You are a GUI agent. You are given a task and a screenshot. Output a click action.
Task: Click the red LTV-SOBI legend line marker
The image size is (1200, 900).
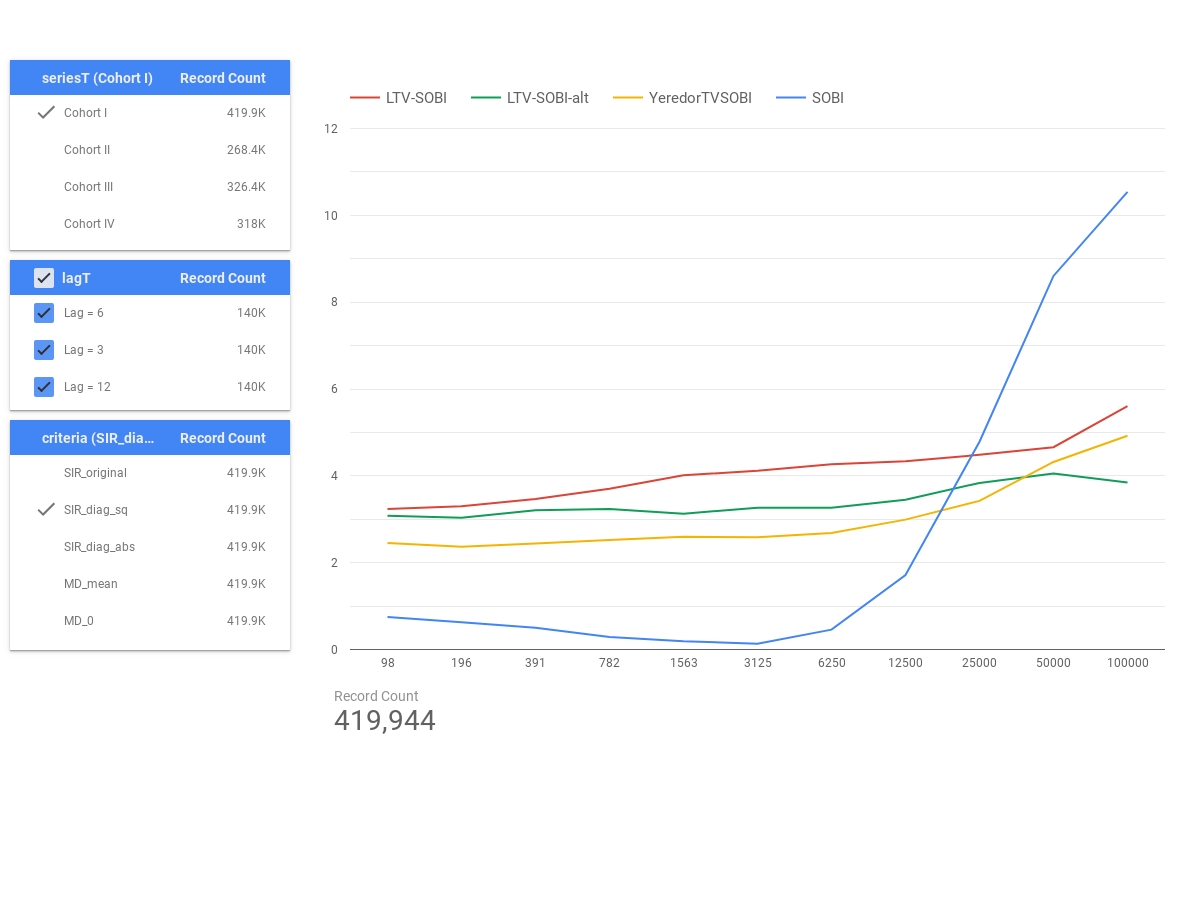[366, 97]
